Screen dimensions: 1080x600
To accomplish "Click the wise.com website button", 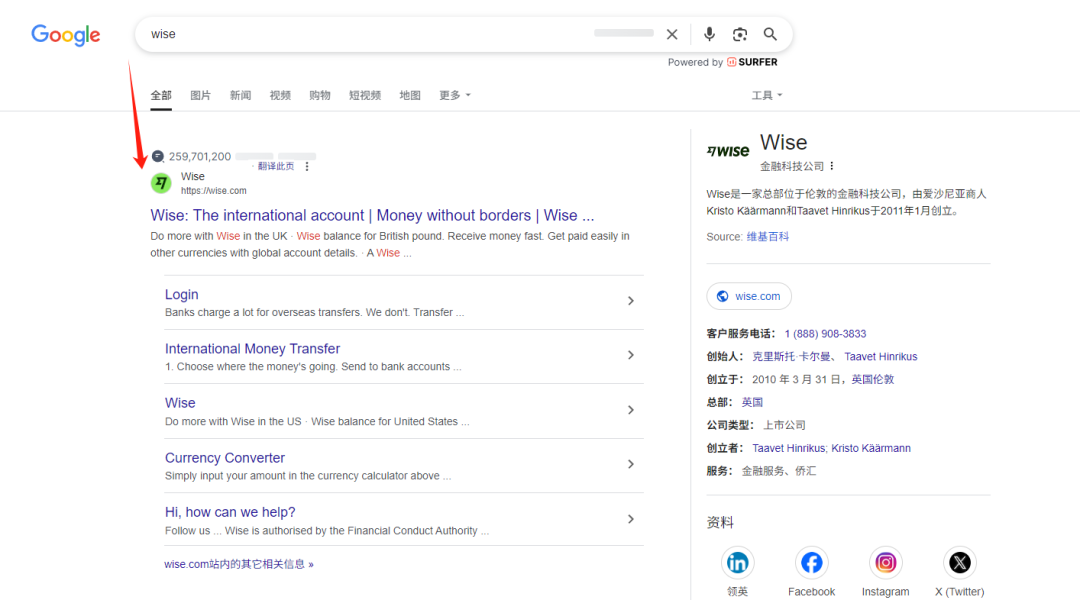I will pos(749,296).
